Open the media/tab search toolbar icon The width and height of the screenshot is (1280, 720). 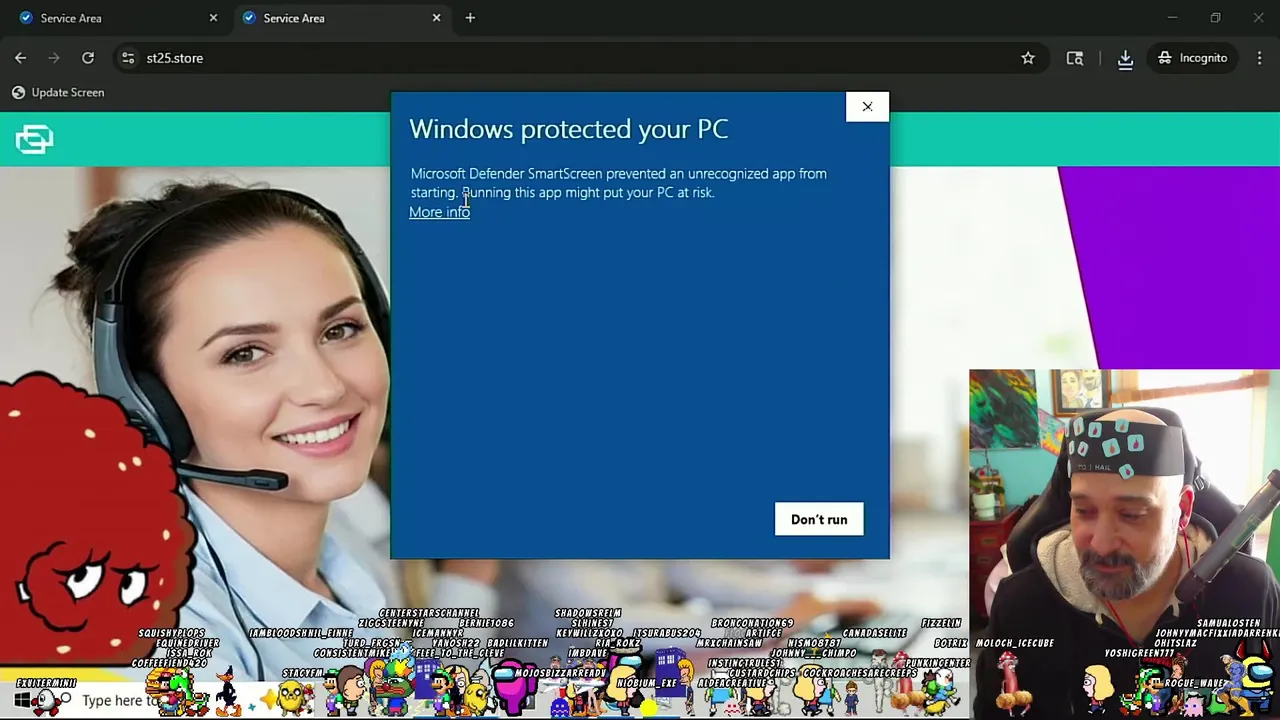(x=1075, y=58)
